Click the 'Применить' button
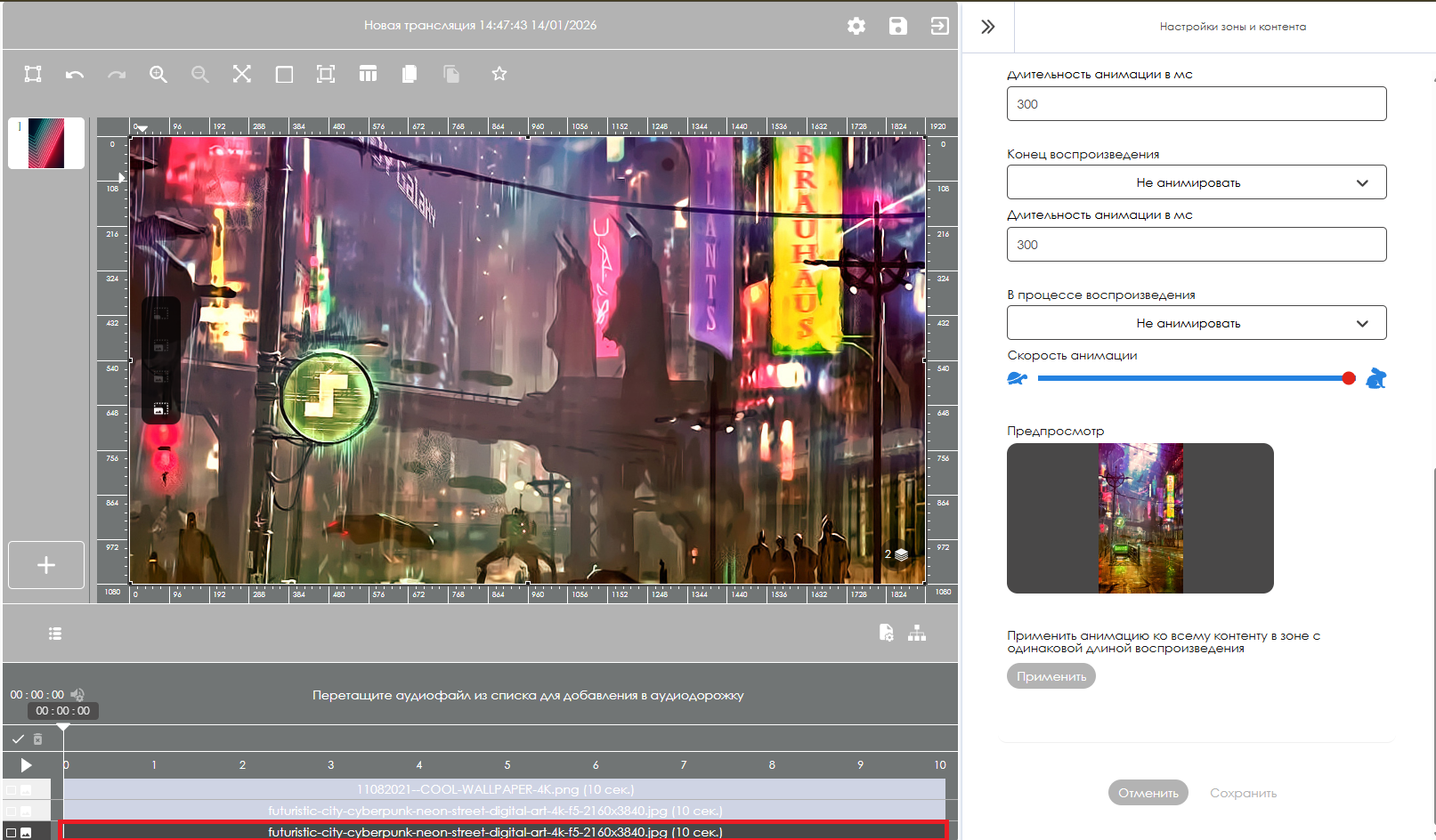The width and height of the screenshot is (1436, 840). click(1051, 676)
